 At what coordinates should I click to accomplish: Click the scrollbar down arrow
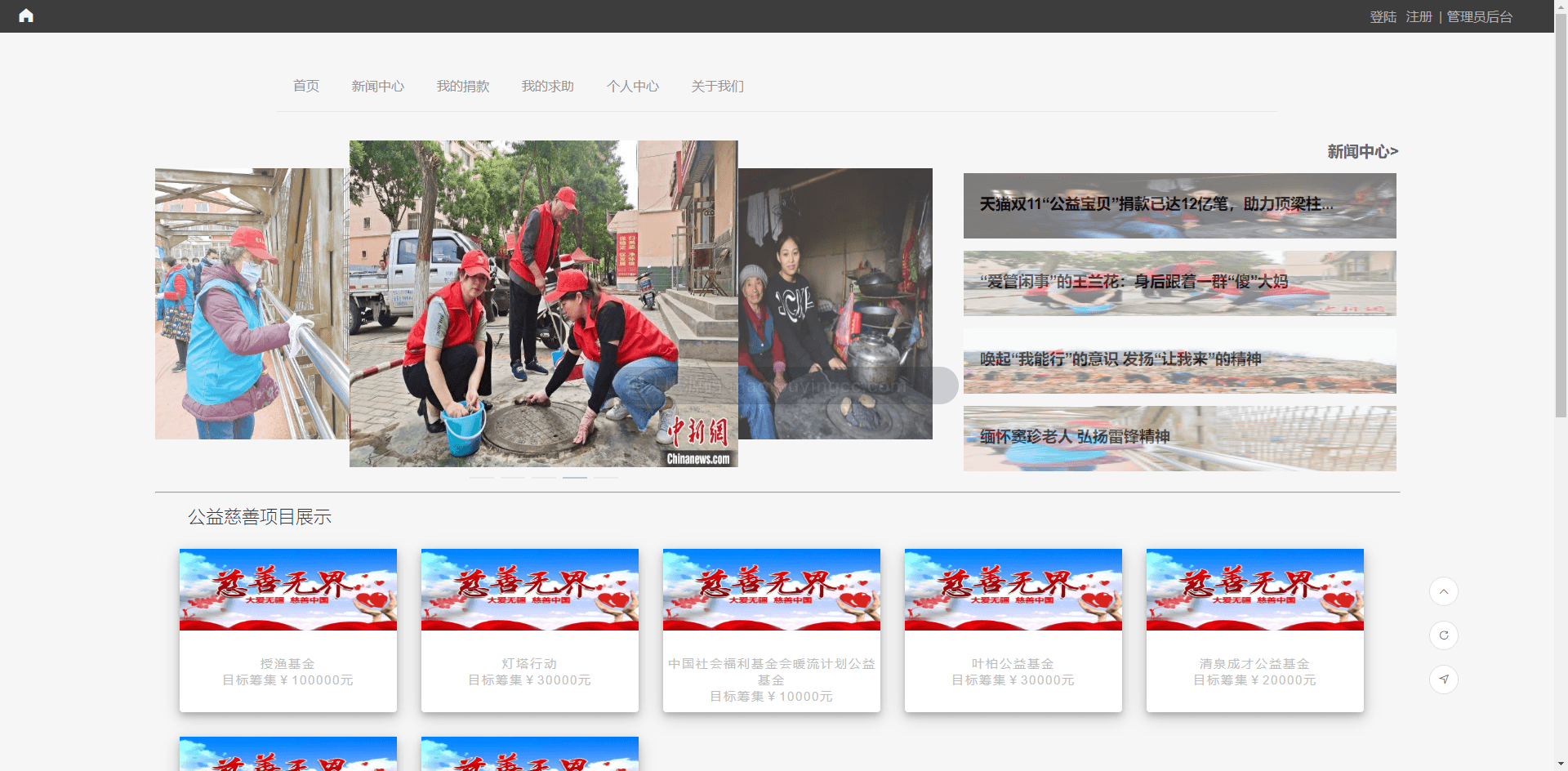click(x=1561, y=764)
